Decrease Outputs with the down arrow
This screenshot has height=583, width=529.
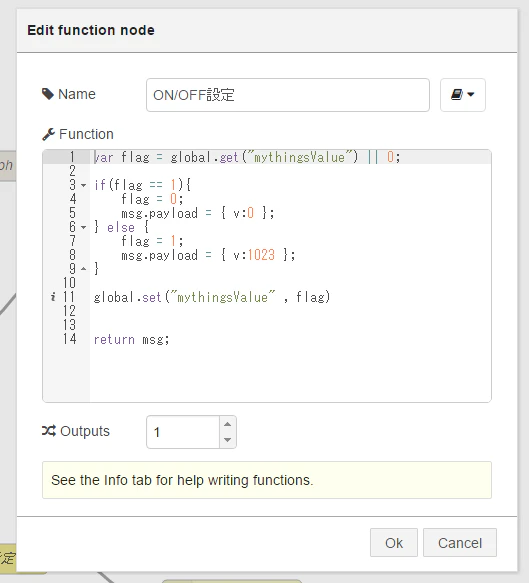coord(228,440)
